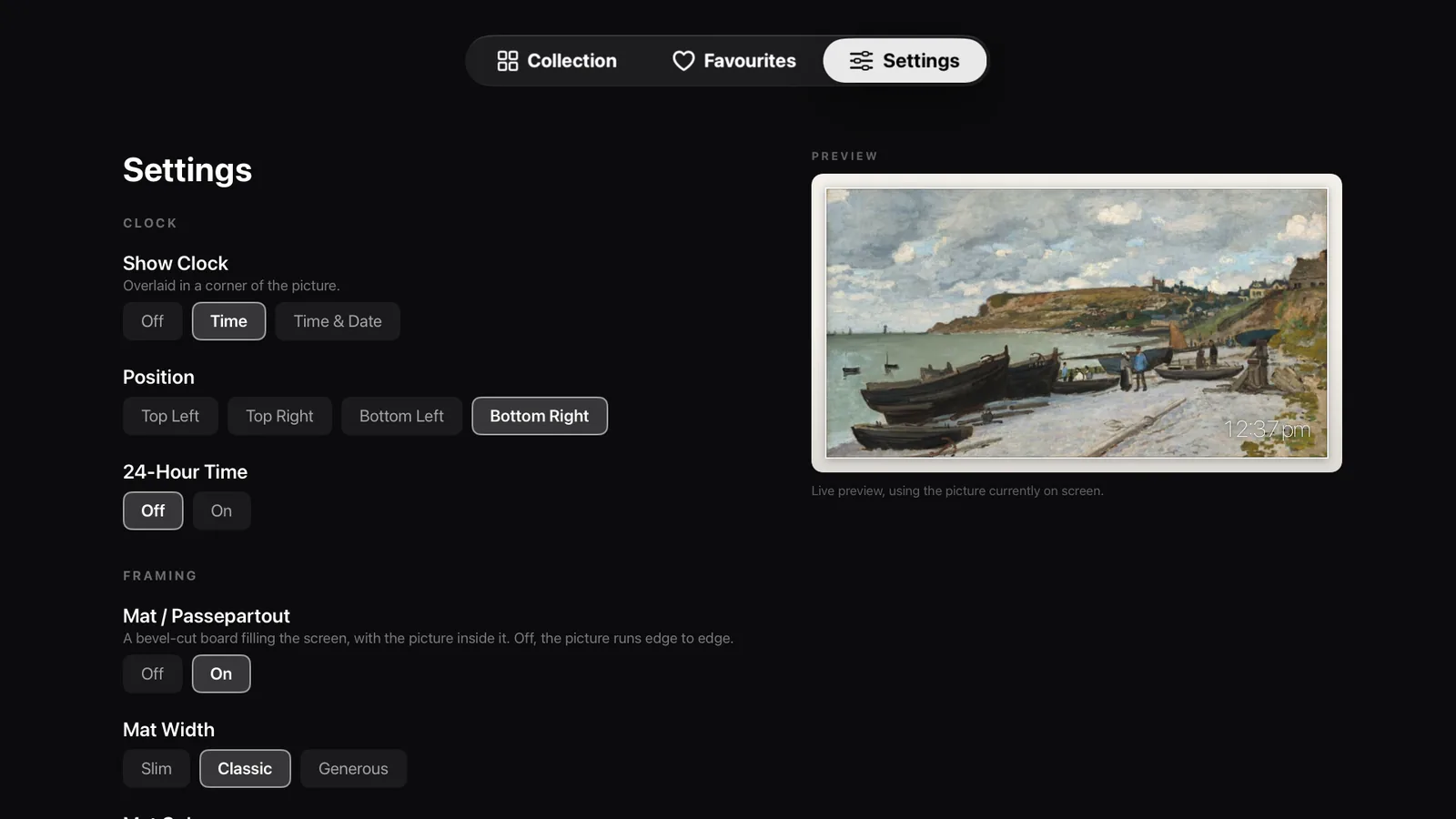Click the beach painting preview image

tap(1077, 323)
